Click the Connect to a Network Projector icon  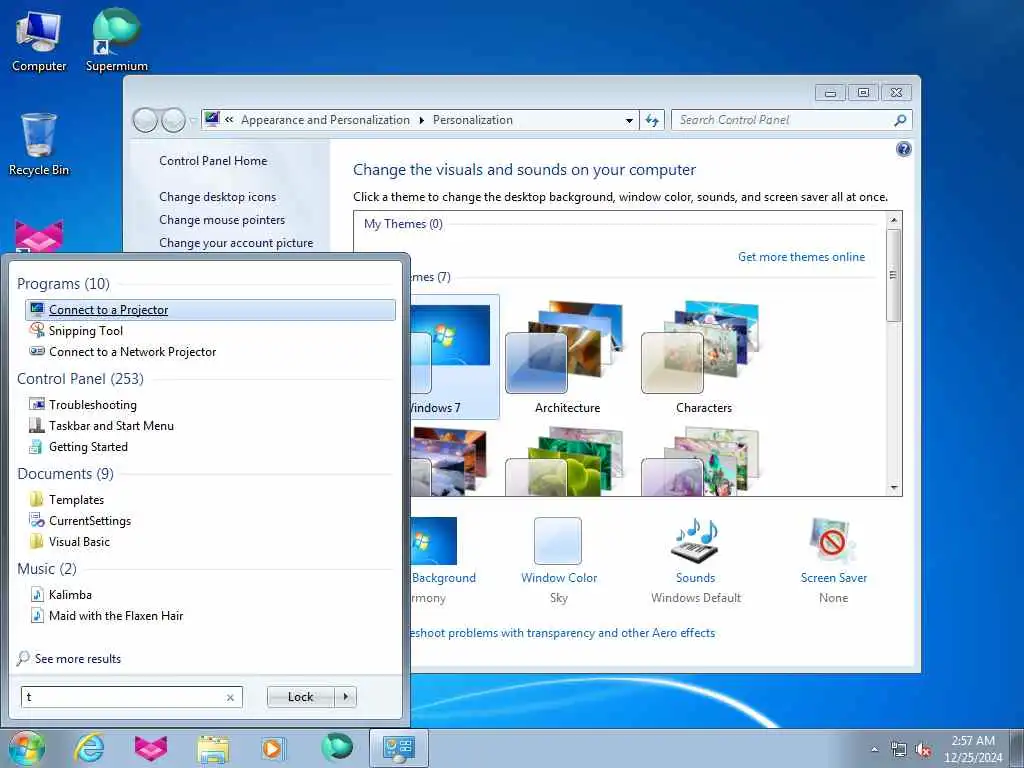click(37, 351)
